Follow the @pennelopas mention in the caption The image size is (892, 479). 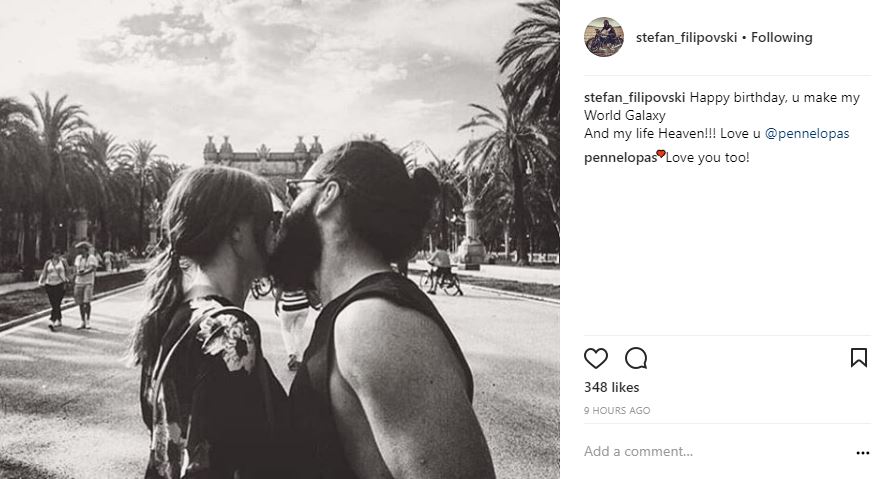[x=807, y=134]
